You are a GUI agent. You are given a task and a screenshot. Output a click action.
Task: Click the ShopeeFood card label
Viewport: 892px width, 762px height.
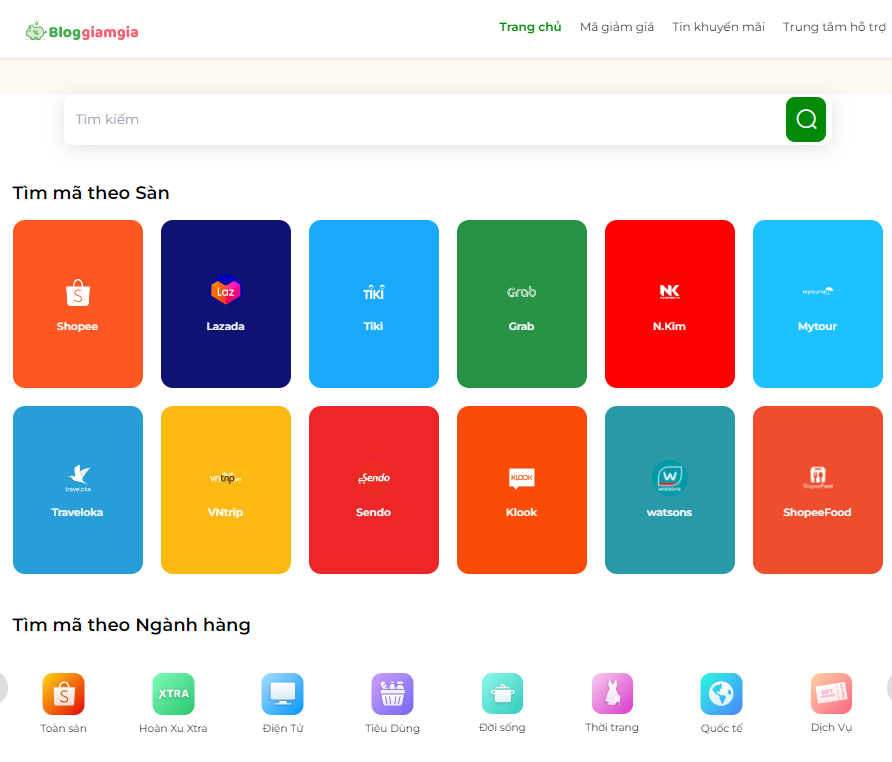pos(817,512)
